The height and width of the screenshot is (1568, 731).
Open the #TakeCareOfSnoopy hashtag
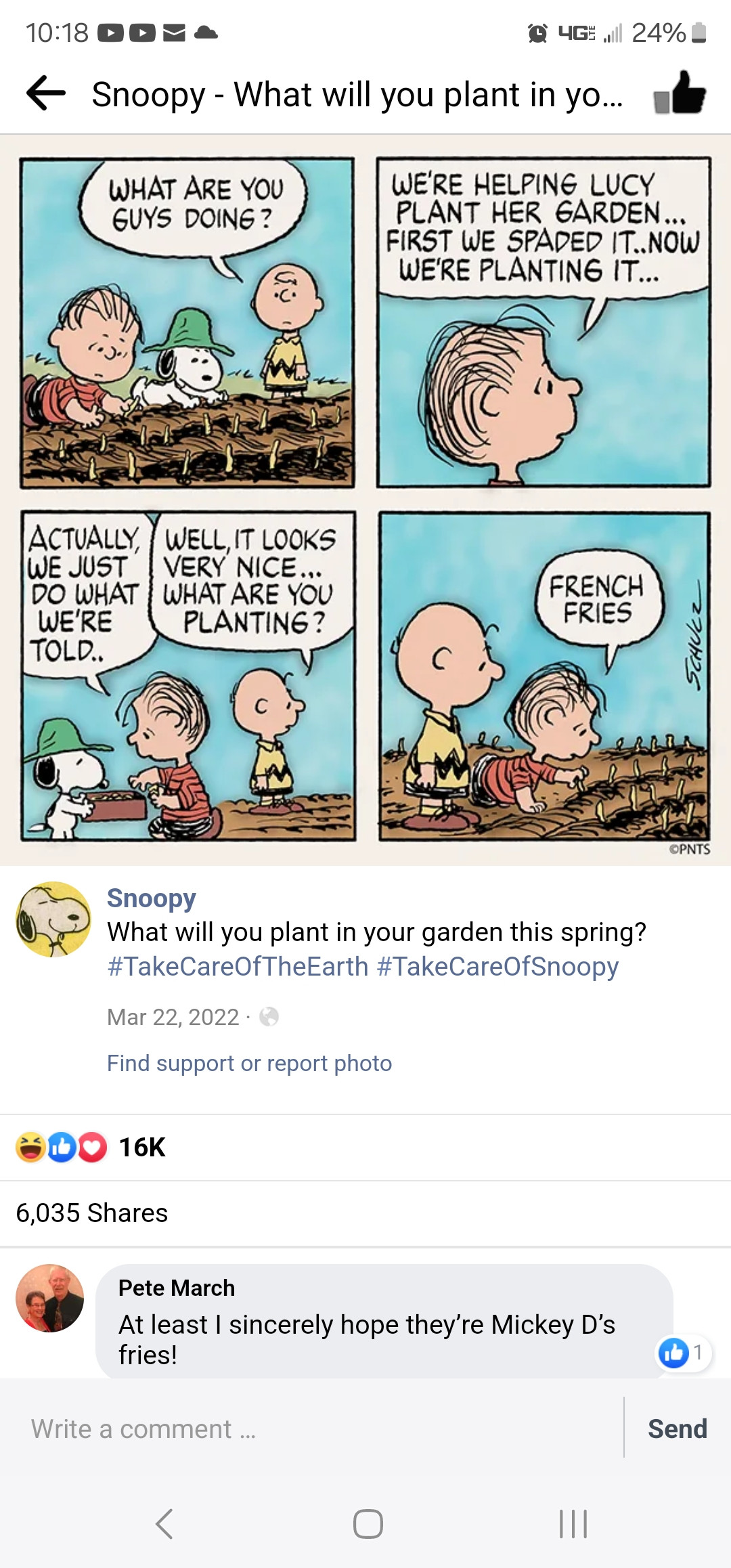[x=497, y=966]
